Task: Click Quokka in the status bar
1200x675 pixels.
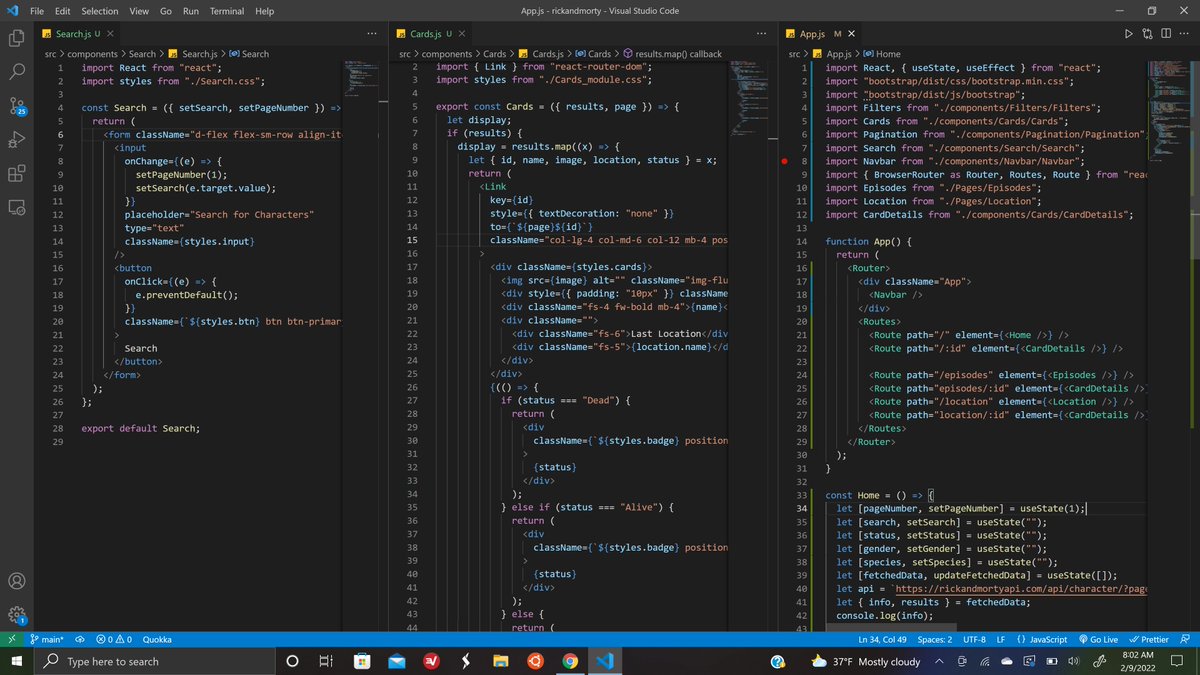Action: coord(157,639)
